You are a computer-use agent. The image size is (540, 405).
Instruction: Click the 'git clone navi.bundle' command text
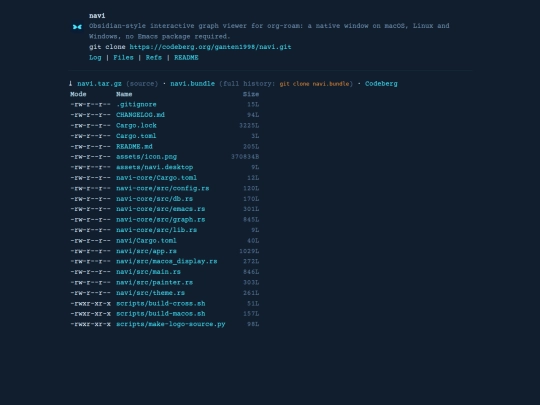pos(314,84)
